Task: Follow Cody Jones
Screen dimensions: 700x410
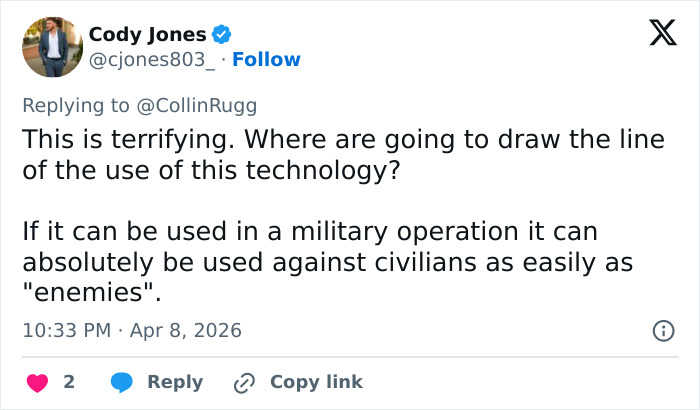Action: 267,60
